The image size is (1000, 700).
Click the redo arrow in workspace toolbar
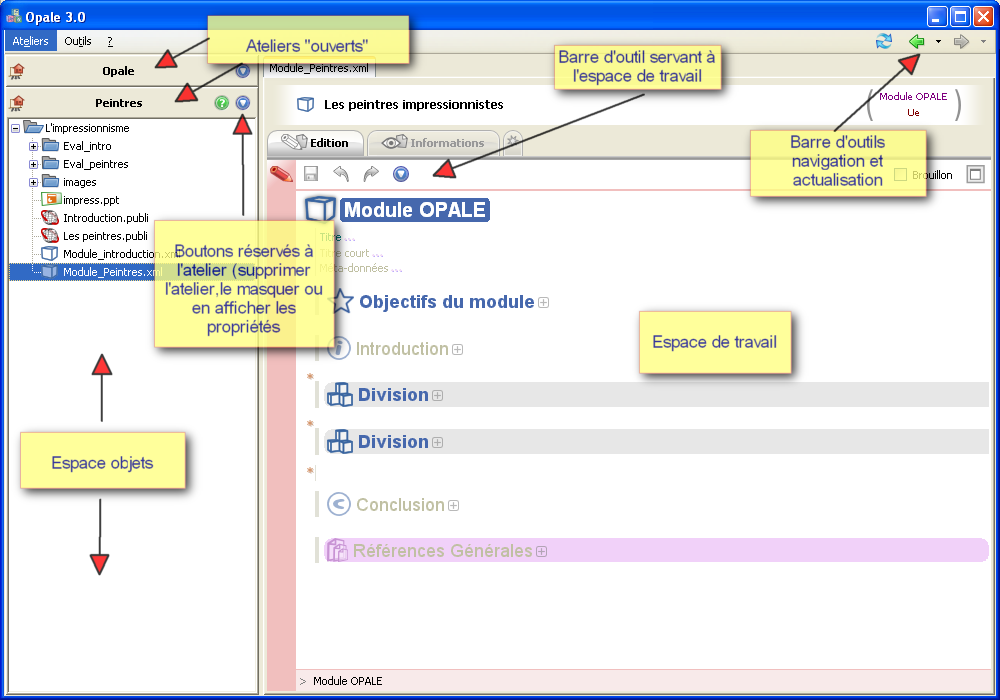click(371, 174)
